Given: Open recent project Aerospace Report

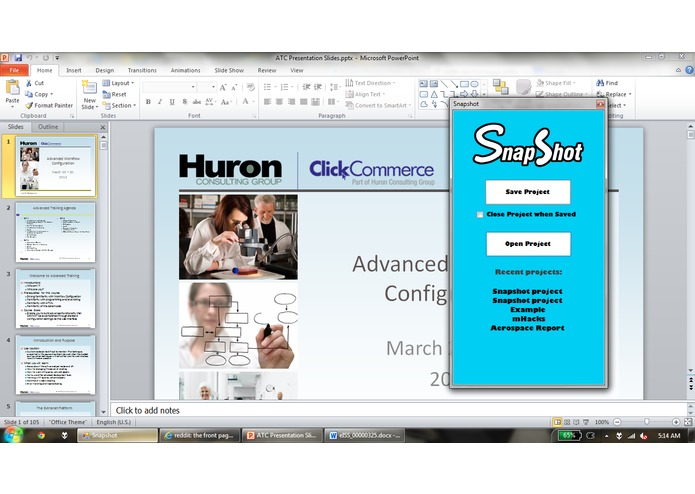Looking at the screenshot, I should [527, 328].
